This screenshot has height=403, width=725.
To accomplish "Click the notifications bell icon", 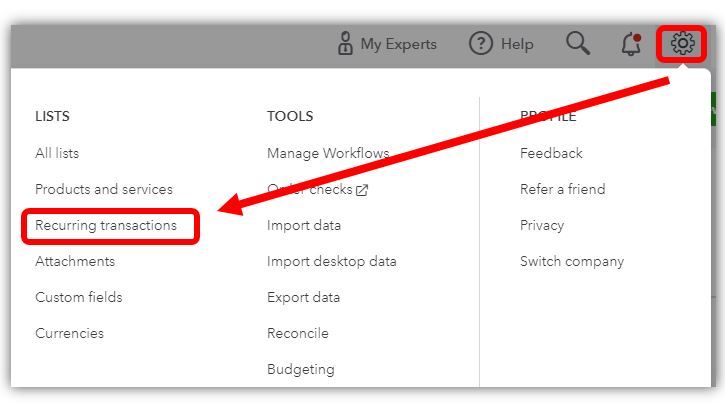I will [630, 44].
